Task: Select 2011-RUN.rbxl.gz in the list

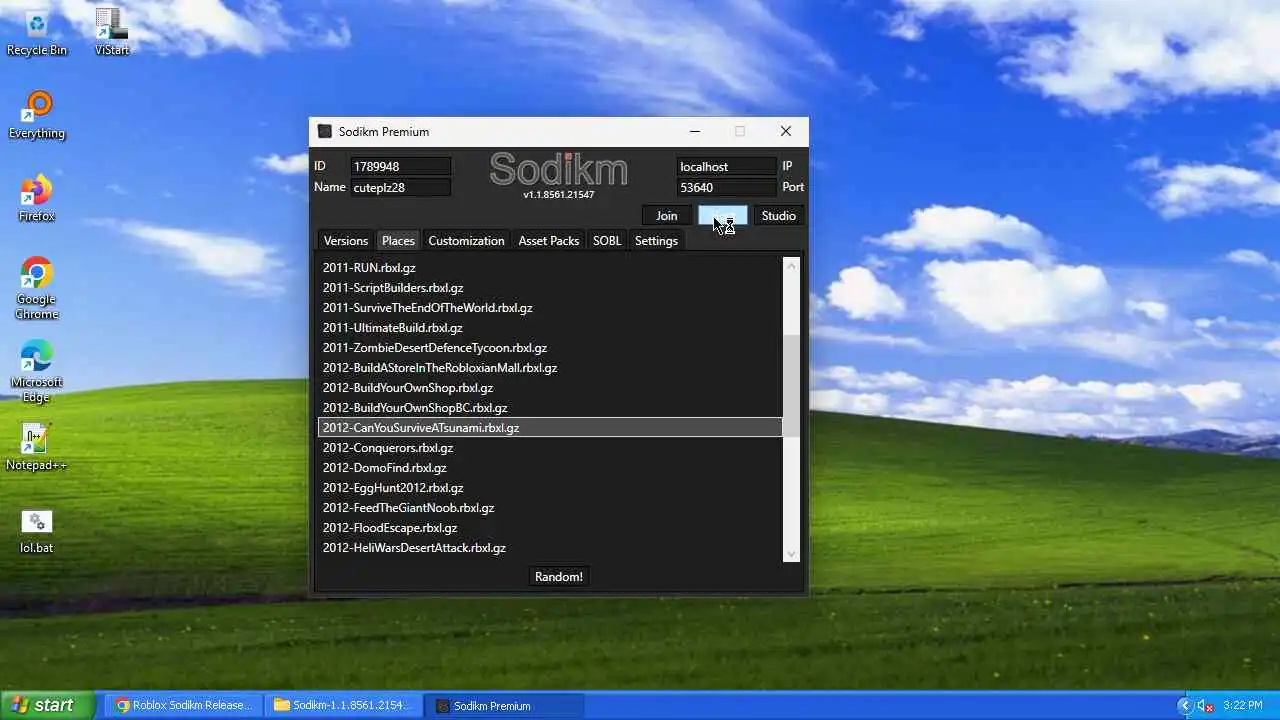Action: 550,268
